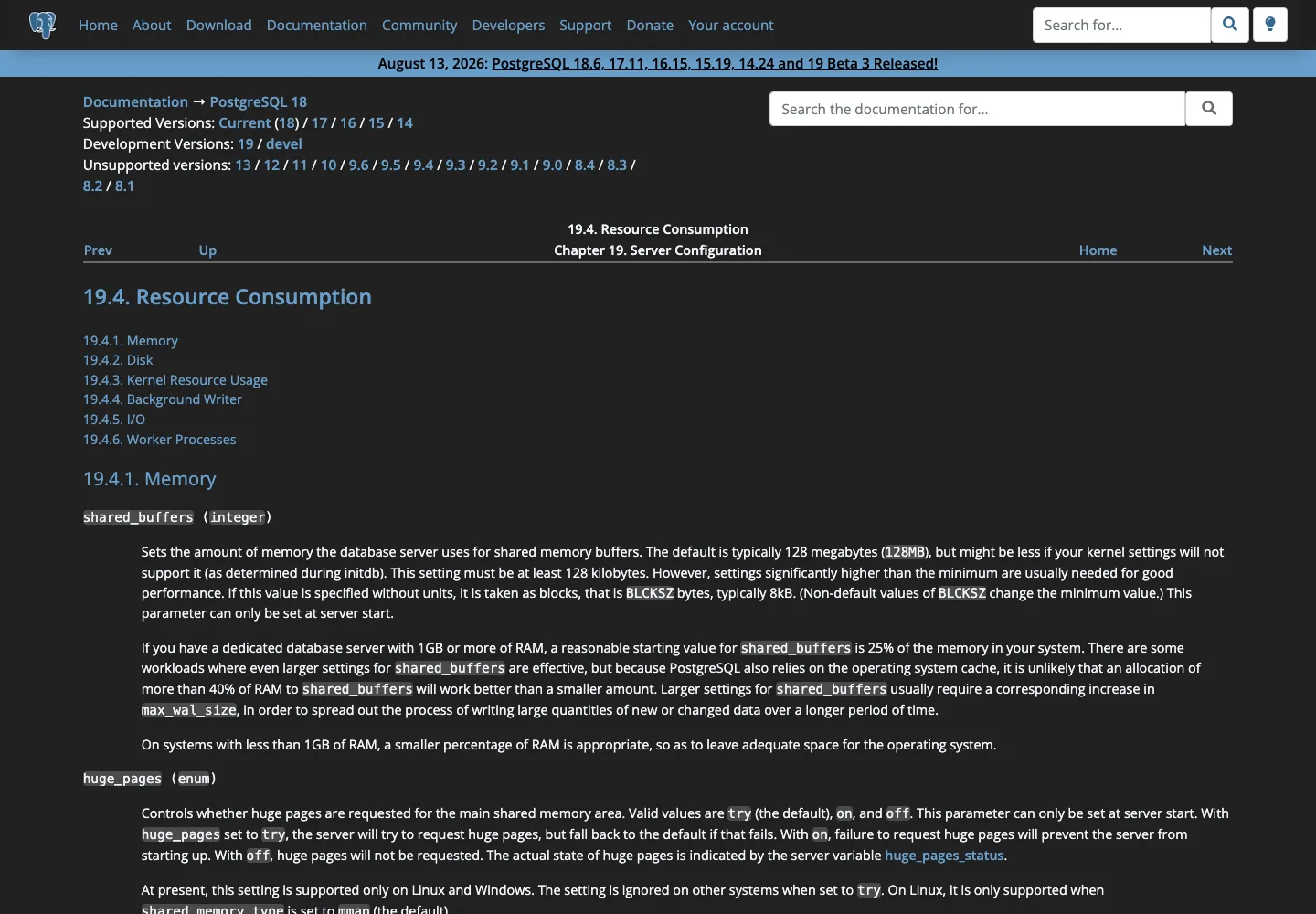Screen dimensions: 1316x914
Task: Open development version 19
Action: tap(246, 143)
